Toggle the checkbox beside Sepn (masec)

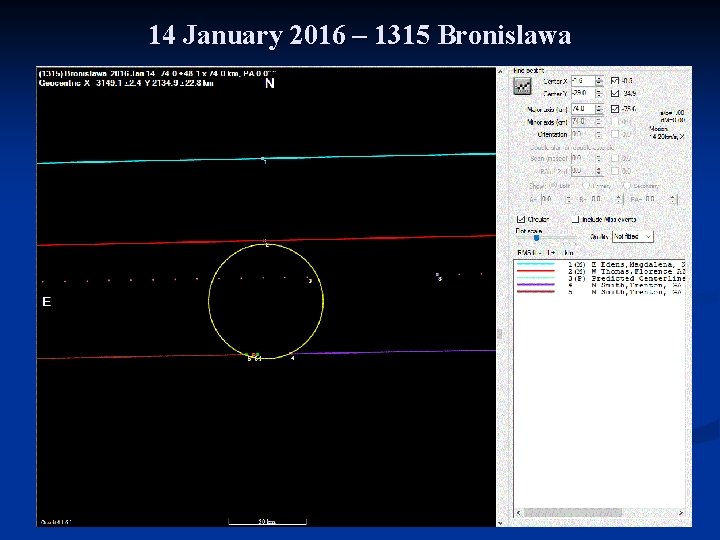[x=615, y=158]
